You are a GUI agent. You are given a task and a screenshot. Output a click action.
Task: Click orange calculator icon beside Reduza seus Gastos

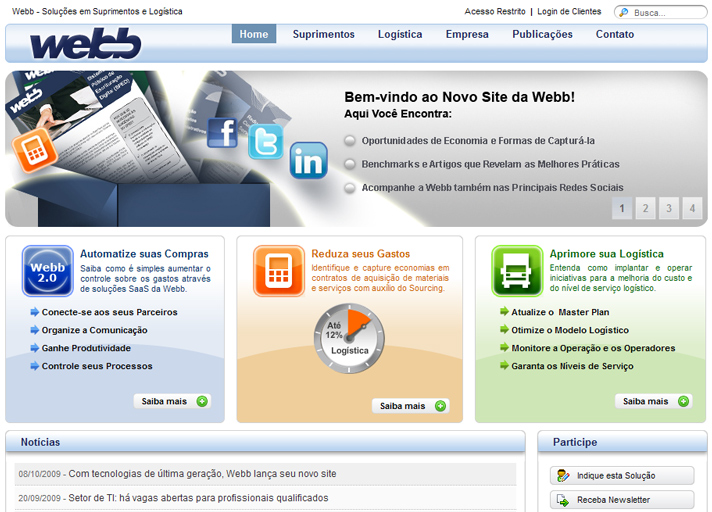pyautogui.click(x=279, y=271)
